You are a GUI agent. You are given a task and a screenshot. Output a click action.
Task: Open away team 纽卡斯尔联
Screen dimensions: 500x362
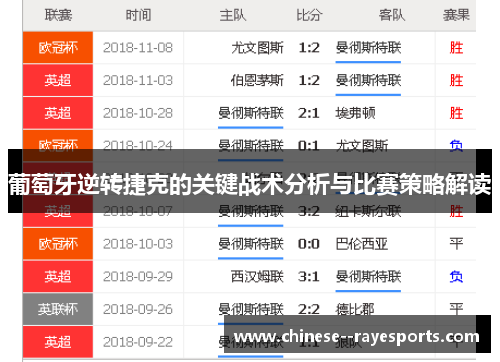click(x=368, y=212)
